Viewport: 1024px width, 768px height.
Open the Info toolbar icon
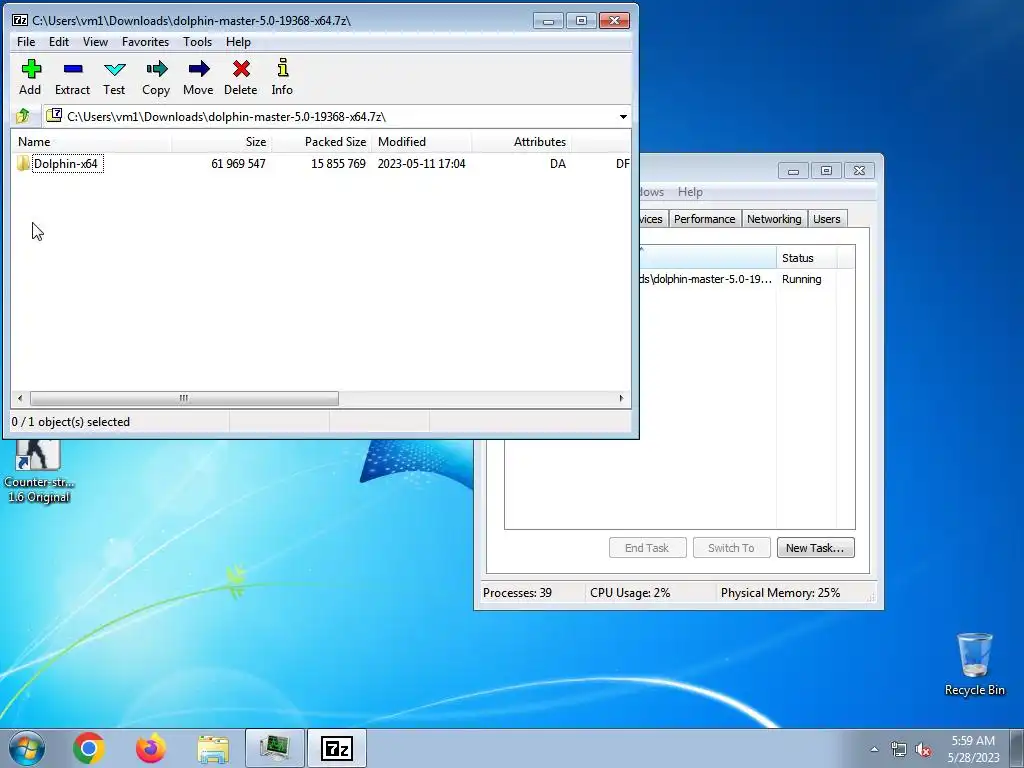click(x=282, y=77)
